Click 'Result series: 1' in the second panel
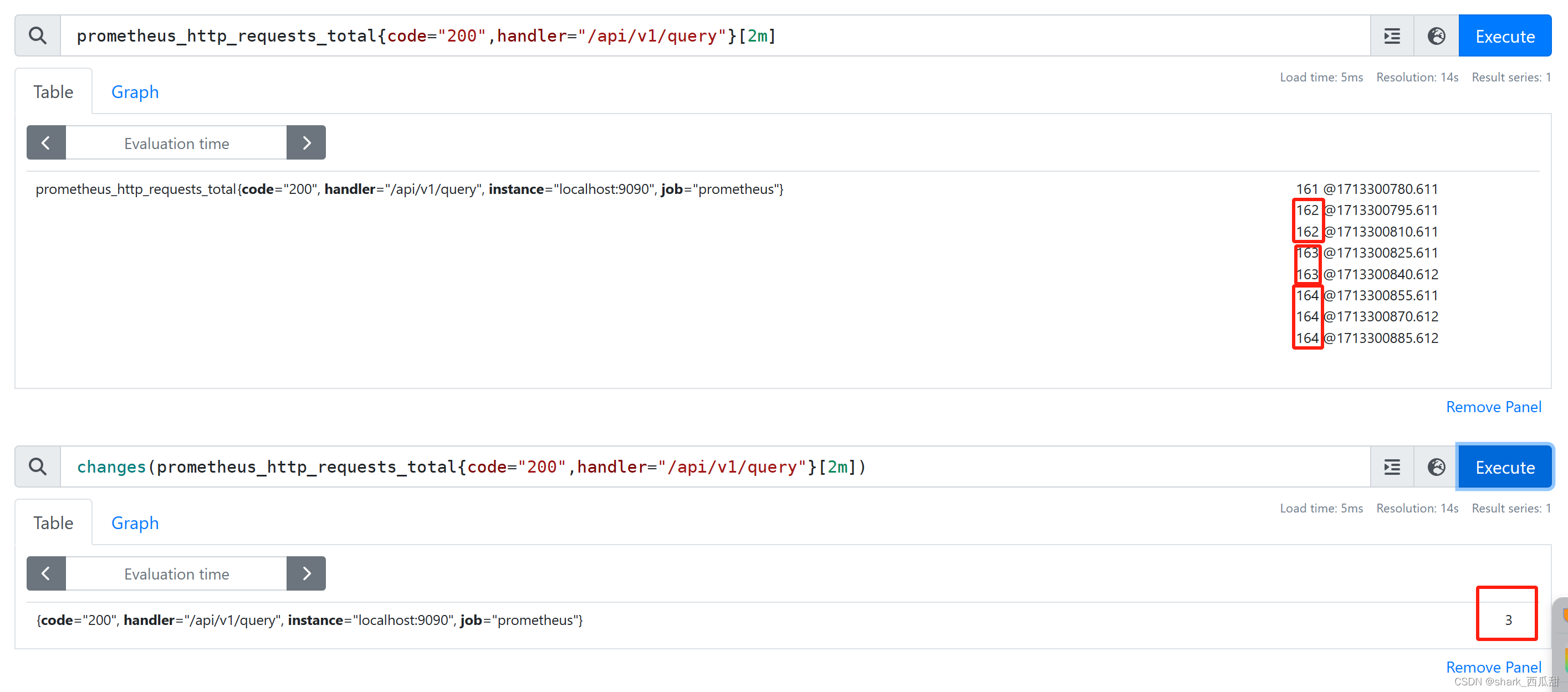The width and height of the screenshot is (1568, 692). 1511,508
